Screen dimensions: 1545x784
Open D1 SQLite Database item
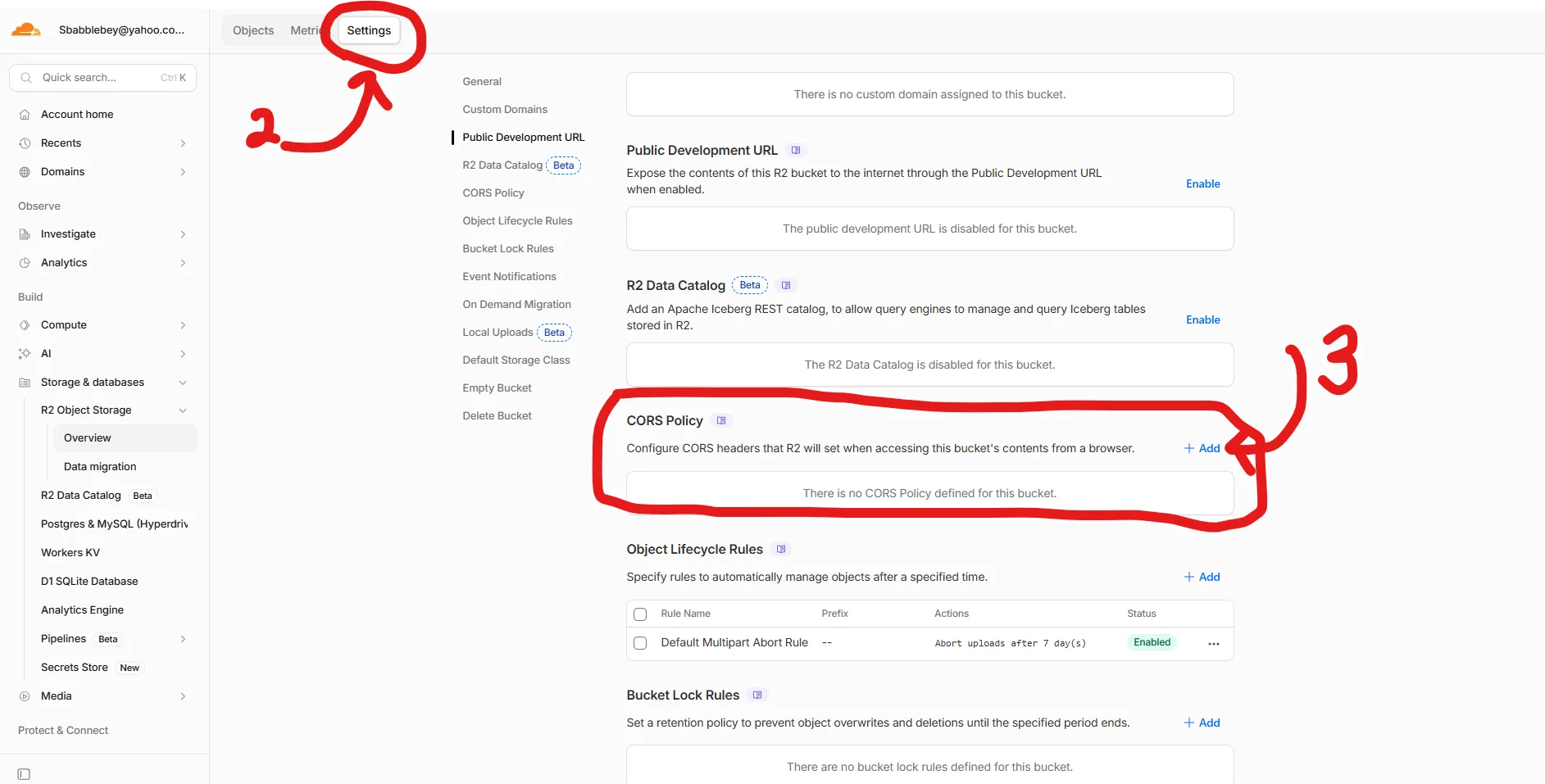(x=89, y=582)
